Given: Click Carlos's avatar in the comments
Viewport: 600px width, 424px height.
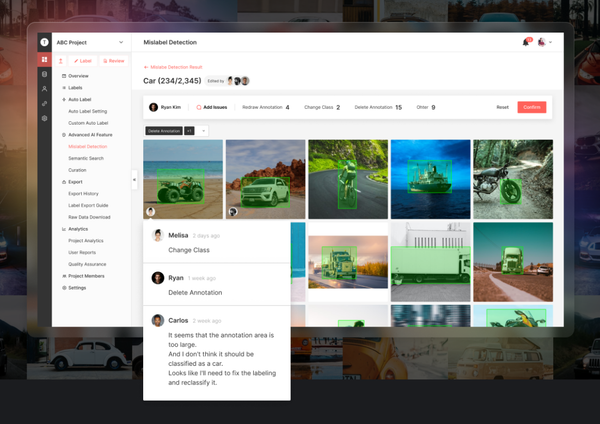Looking at the screenshot, I should coord(158,320).
